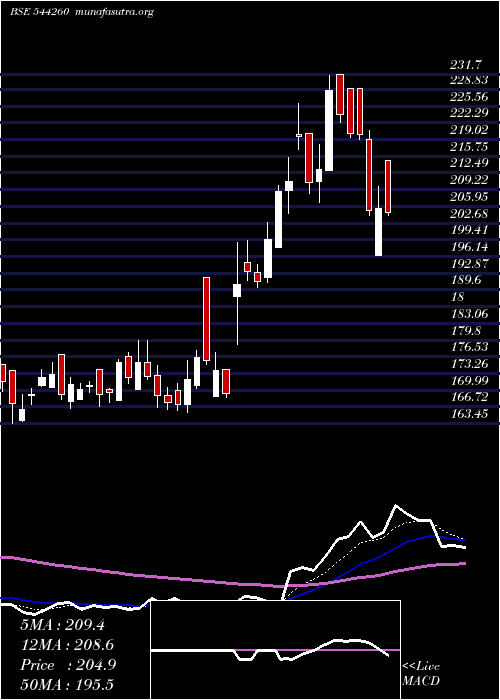The image size is (500, 700).
Task: Select the 189.6 price level label
Action: pos(466,280)
